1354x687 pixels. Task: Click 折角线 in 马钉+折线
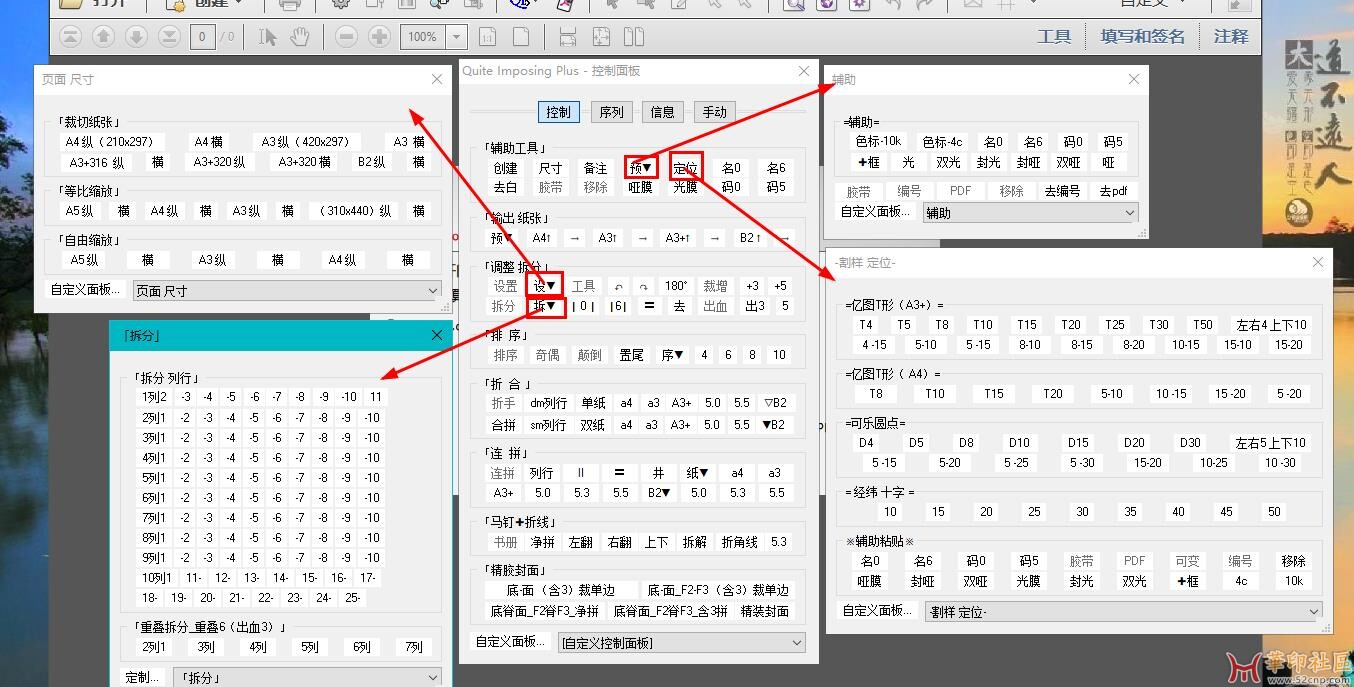[x=740, y=542]
